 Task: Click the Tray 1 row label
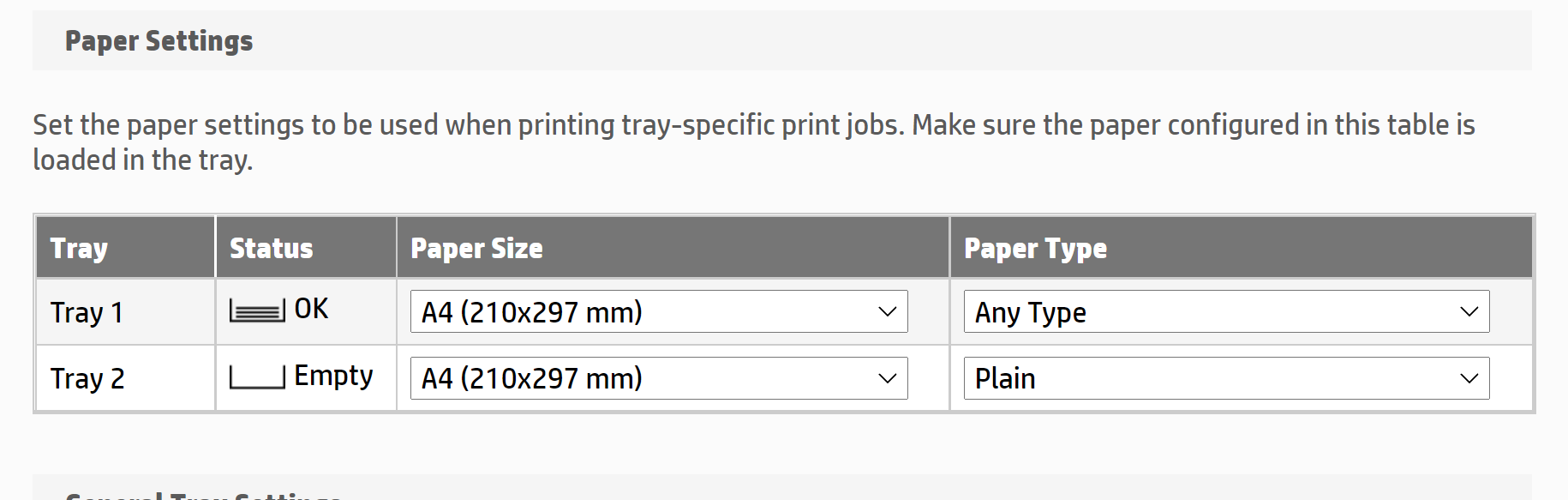tap(87, 311)
